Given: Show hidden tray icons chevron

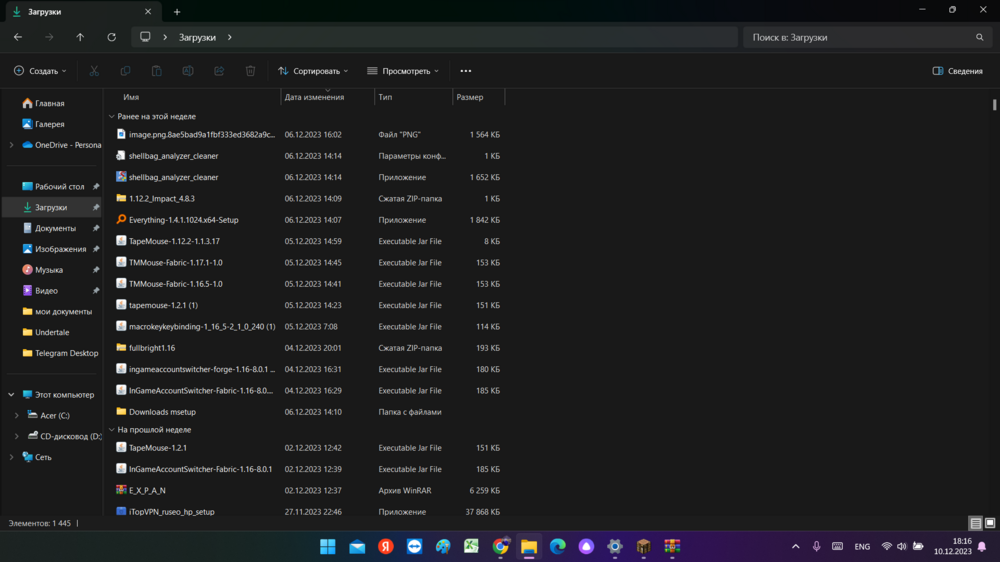Looking at the screenshot, I should click(795, 547).
